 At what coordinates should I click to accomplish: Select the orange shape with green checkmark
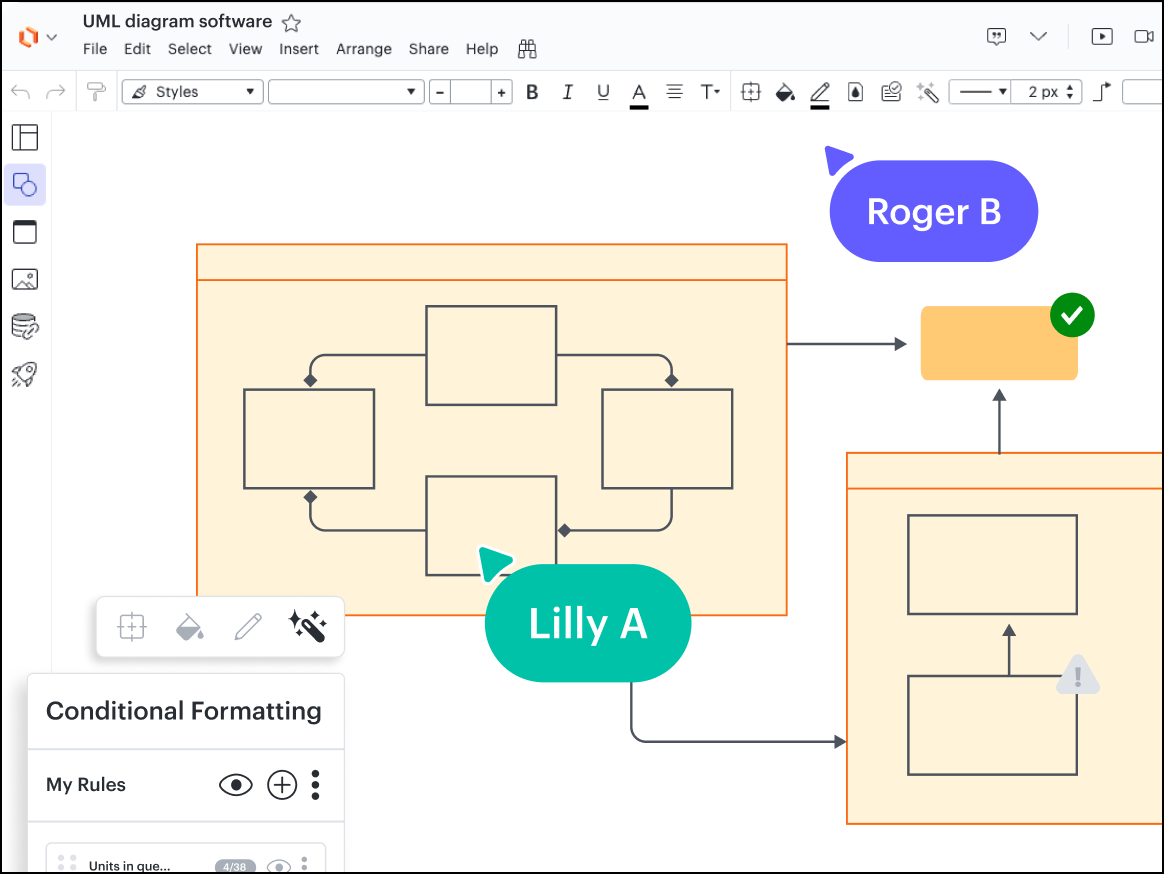[x=999, y=343]
